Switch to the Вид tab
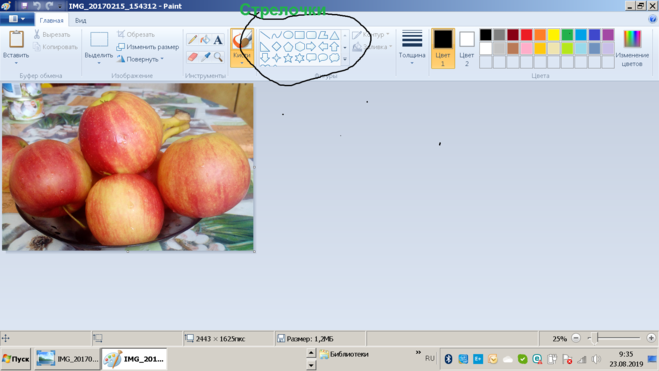 [x=81, y=20]
